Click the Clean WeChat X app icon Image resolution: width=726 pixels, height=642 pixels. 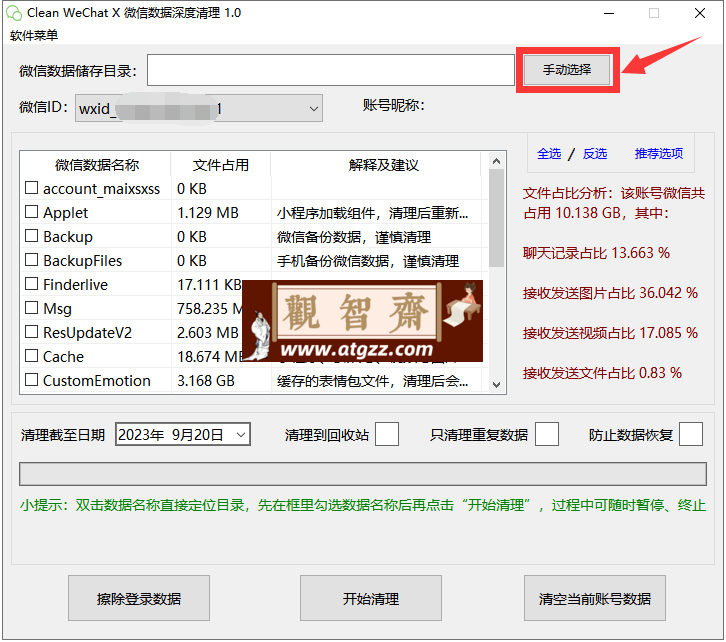click(x=14, y=13)
